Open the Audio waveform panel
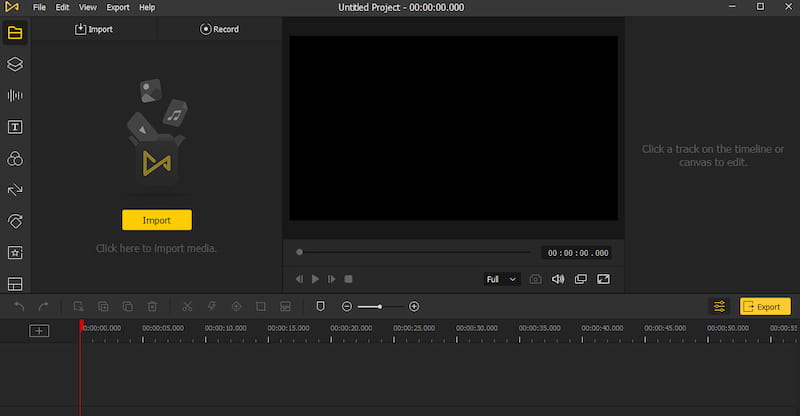 pyautogui.click(x=15, y=96)
